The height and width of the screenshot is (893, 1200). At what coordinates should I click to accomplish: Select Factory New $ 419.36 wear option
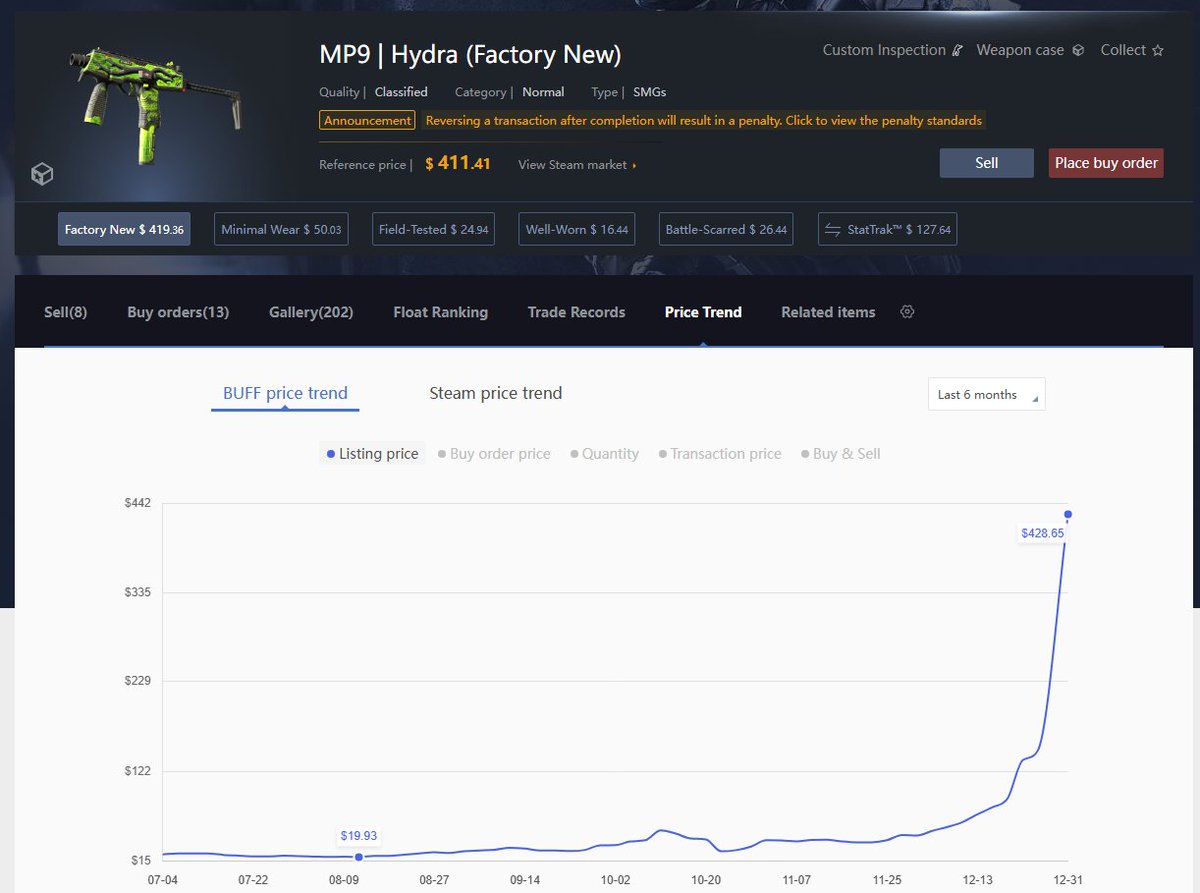124,229
